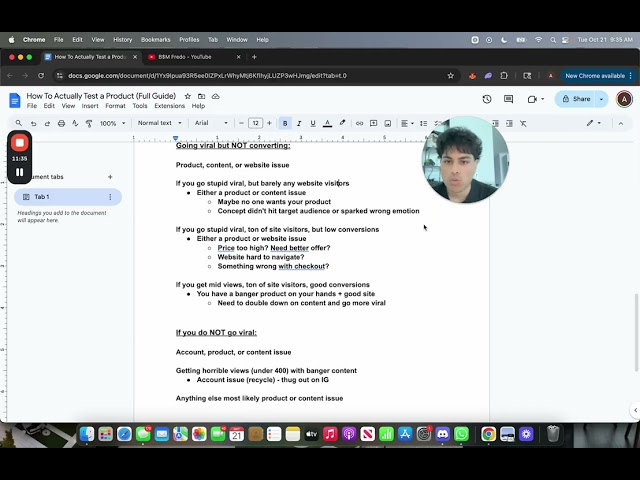Open the Docs Tools menu
Screen dimensions: 640x480
pos(140,106)
